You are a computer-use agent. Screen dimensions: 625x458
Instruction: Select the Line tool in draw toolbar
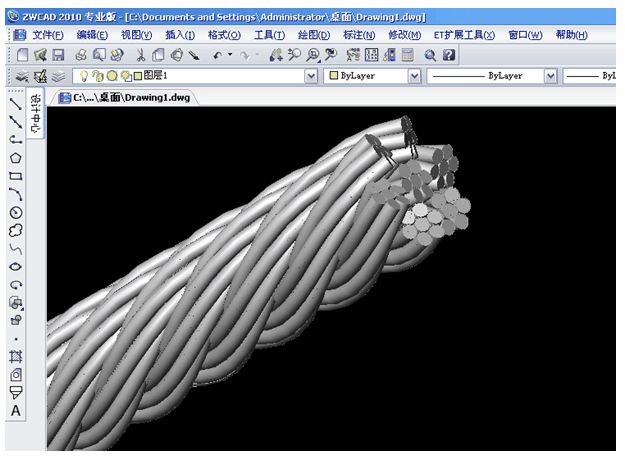pos(15,104)
